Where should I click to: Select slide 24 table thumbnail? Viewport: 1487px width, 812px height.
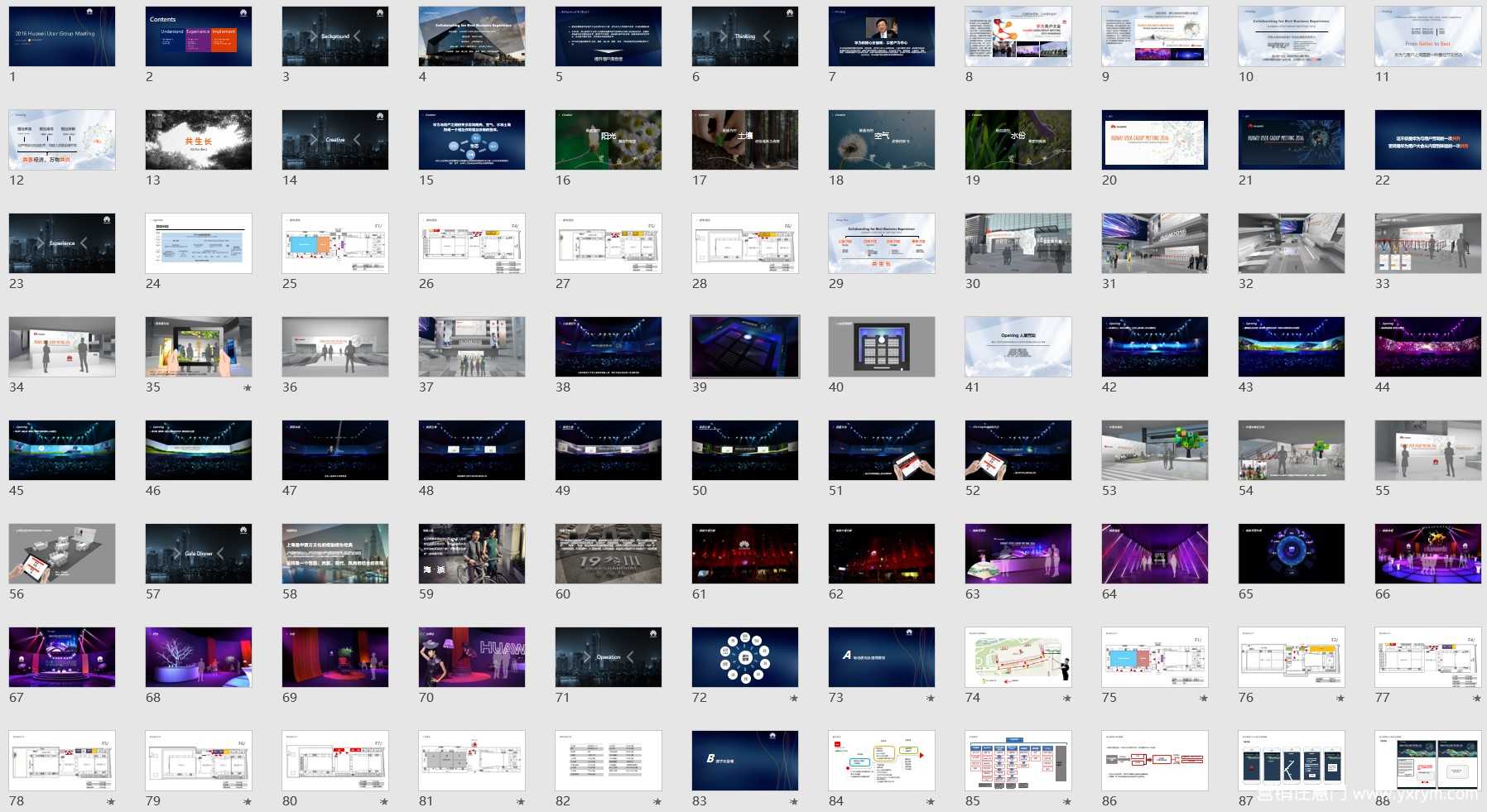coord(199,243)
